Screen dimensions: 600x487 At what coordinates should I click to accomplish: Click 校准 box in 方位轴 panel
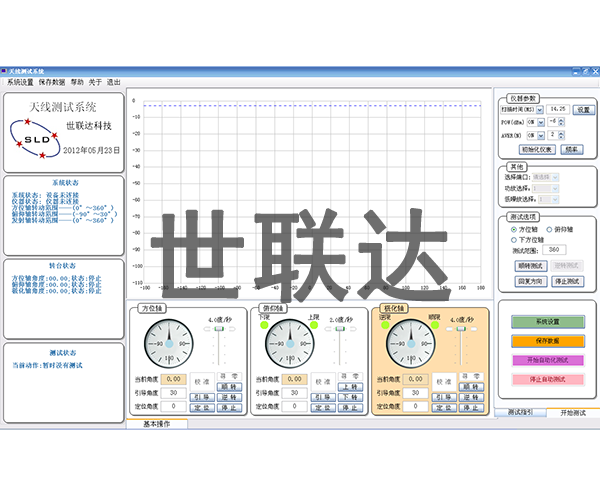202,382
